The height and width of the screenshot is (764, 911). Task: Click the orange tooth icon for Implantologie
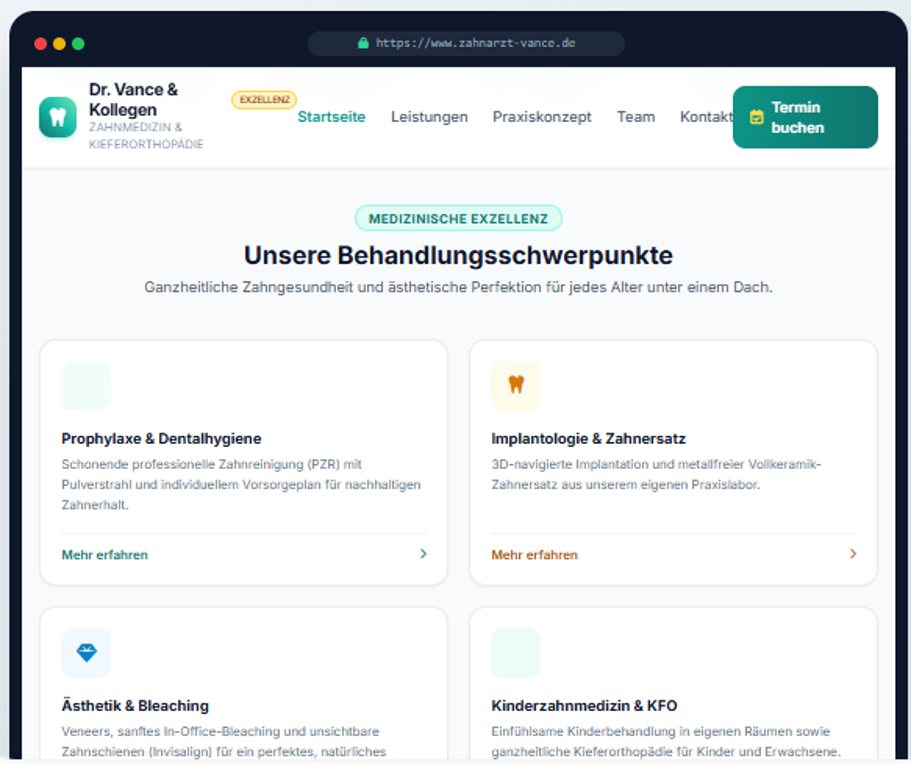(x=516, y=385)
